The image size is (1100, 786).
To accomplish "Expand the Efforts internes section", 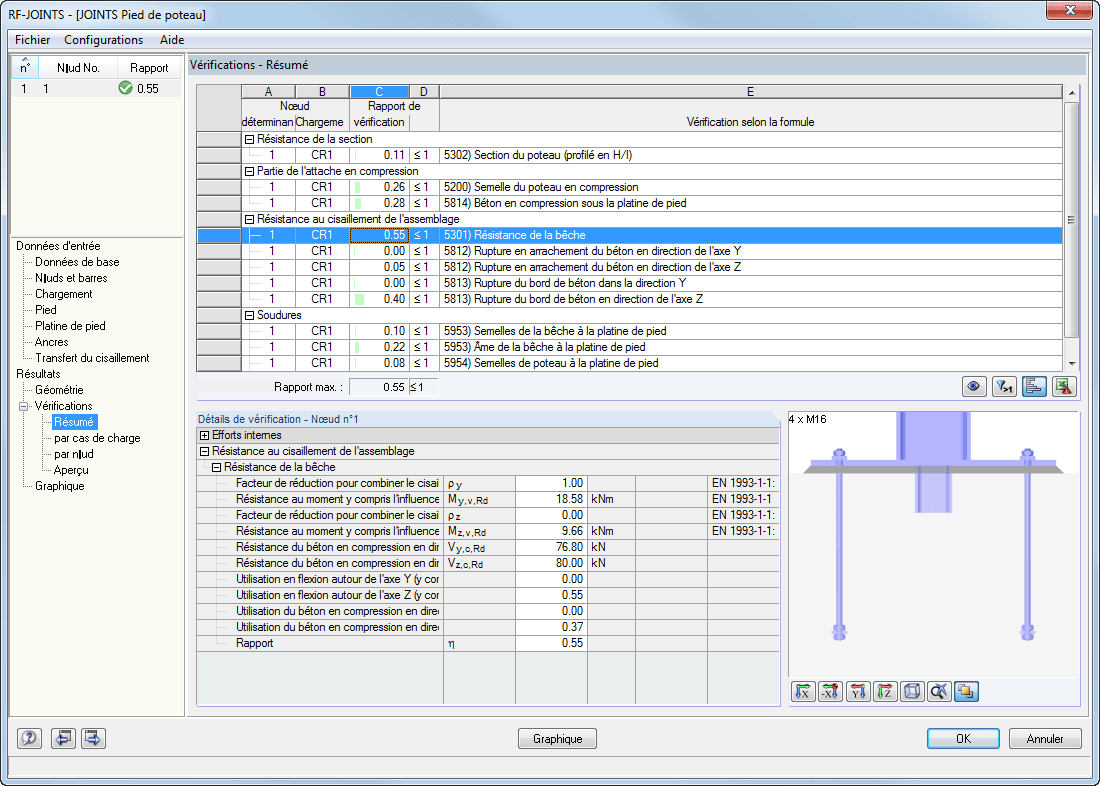I will tap(205, 435).
